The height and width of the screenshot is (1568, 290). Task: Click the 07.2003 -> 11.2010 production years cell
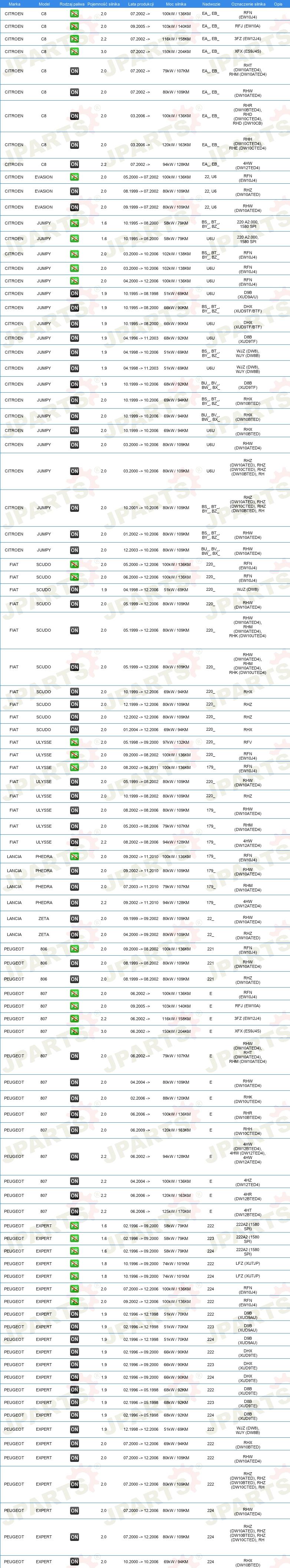click(x=141, y=887)
